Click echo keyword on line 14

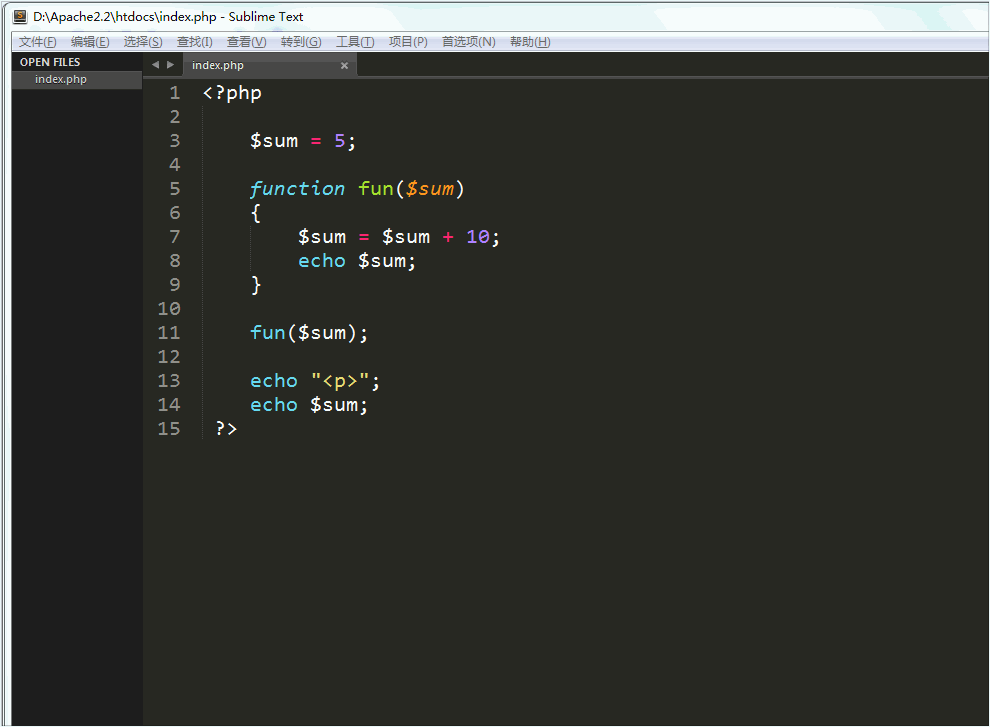tap(274, 405)
